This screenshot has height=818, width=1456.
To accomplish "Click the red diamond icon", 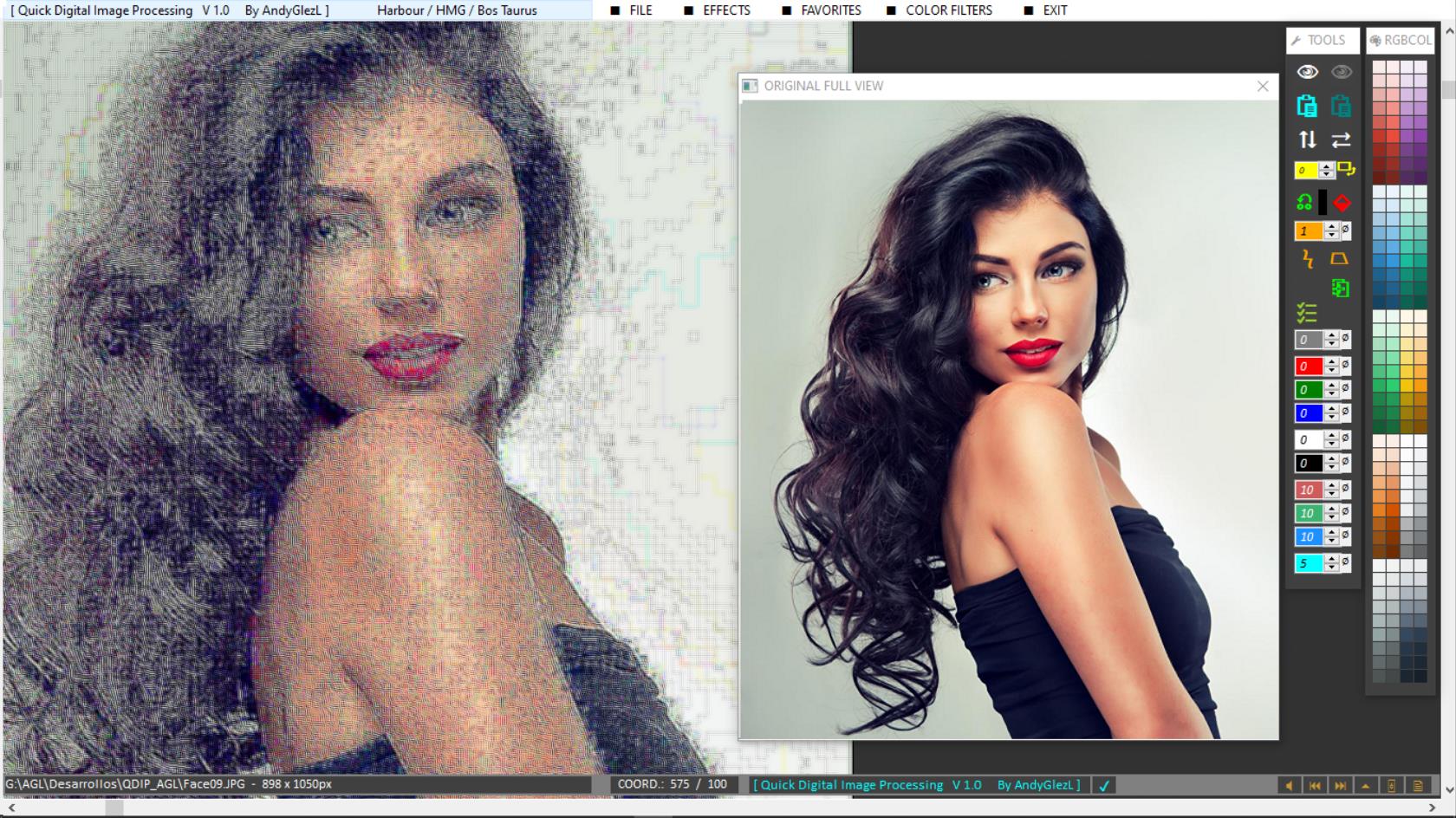I will click(x=1342, y=203).
